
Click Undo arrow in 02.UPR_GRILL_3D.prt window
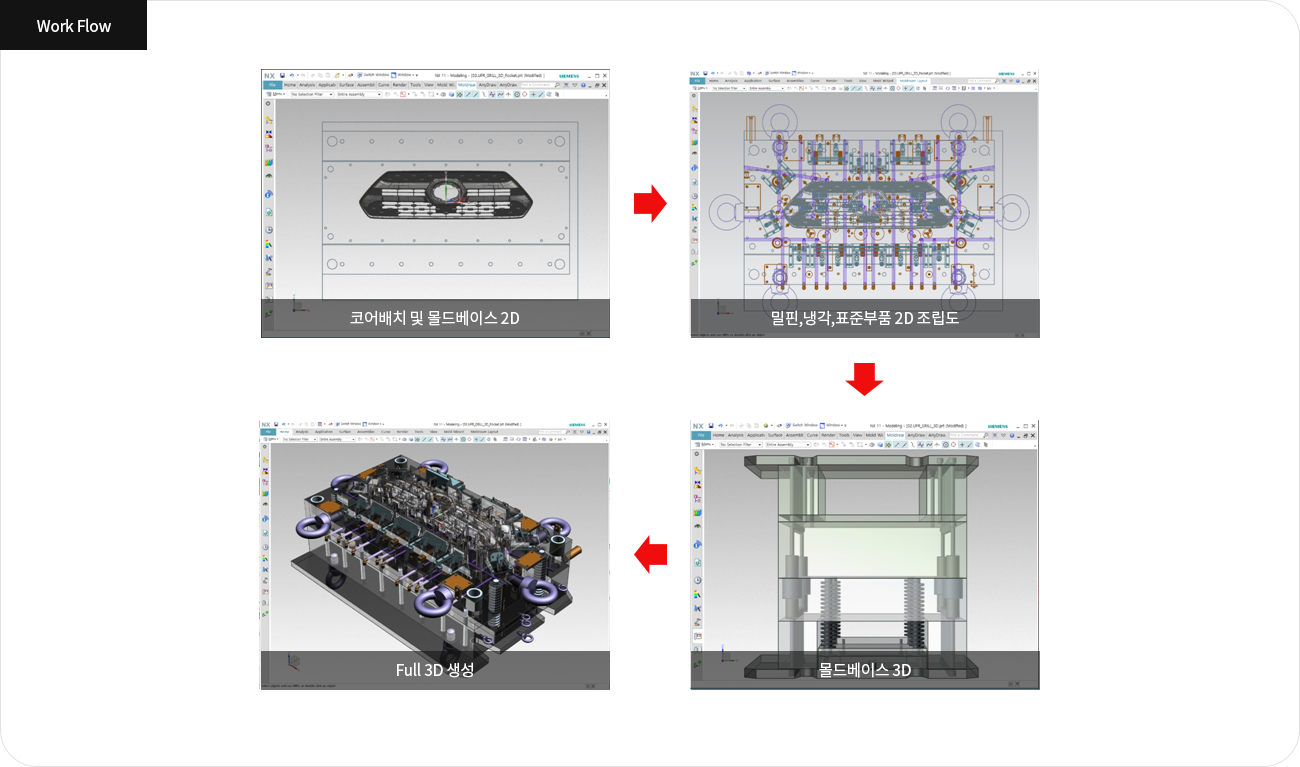[720, 425]
